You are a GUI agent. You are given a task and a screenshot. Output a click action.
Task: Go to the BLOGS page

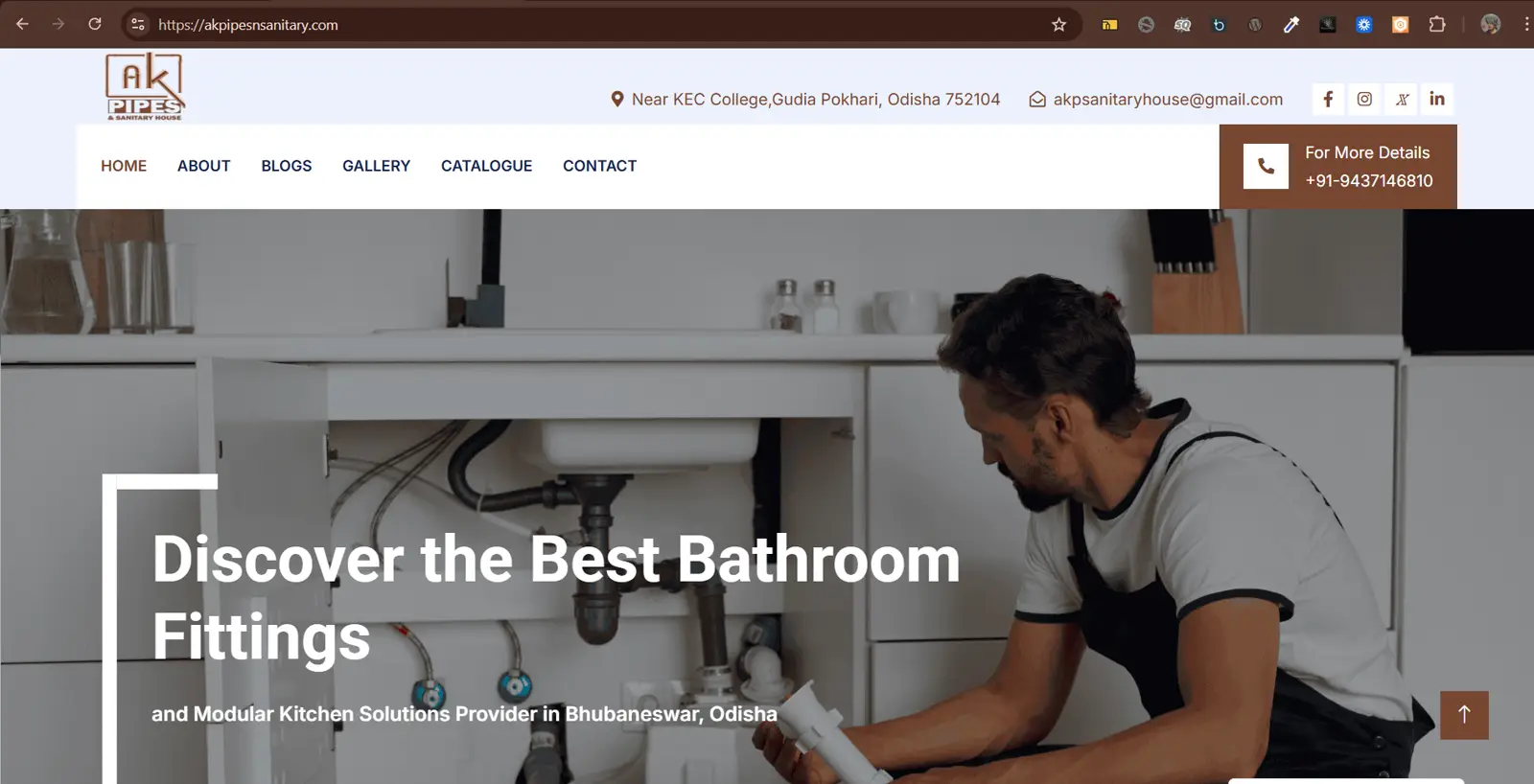point(287,166)
